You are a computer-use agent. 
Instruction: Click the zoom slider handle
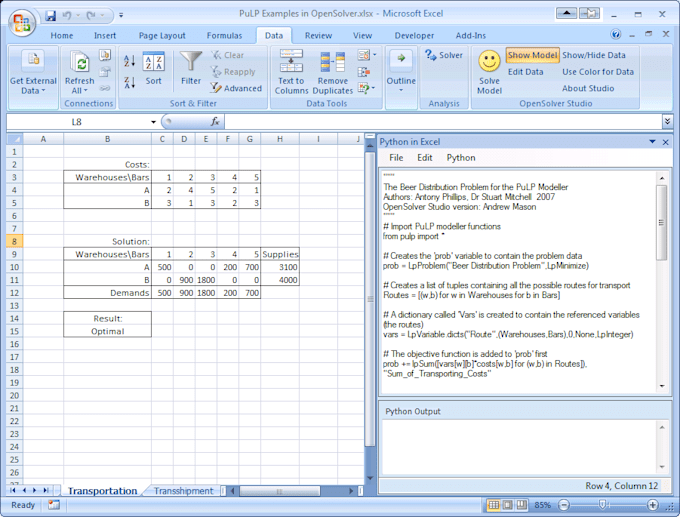point(602,504)
